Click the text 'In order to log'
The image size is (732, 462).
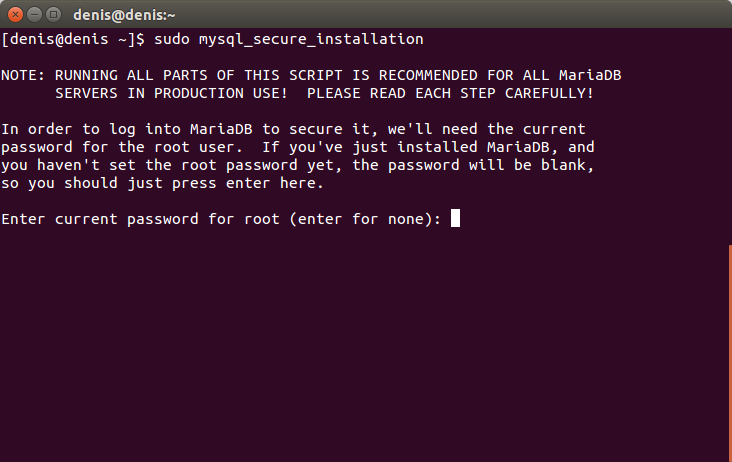pyautogui.click(x=68, y=129)
